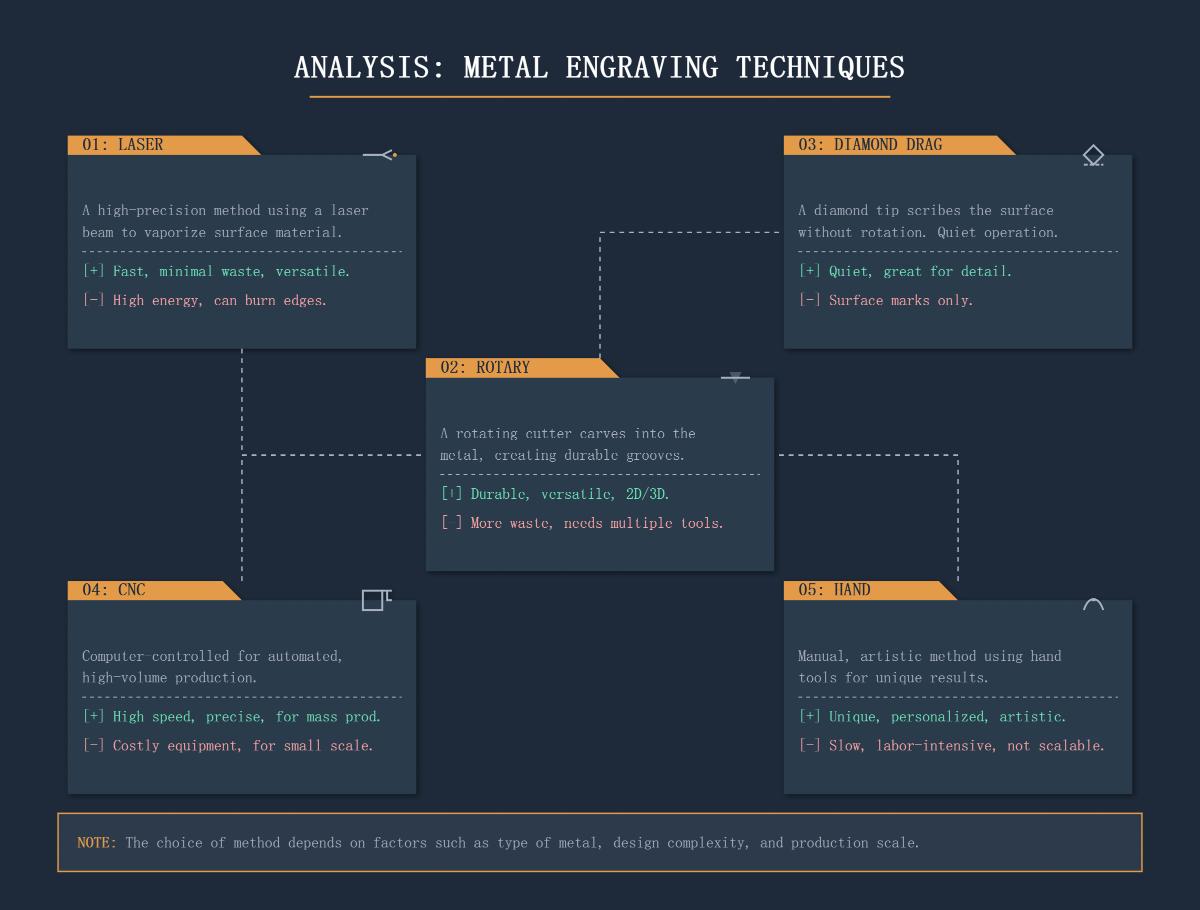
Task: Click the 'Analysis: Metal Engraving Techniques' title
Action: click(599, 68)
